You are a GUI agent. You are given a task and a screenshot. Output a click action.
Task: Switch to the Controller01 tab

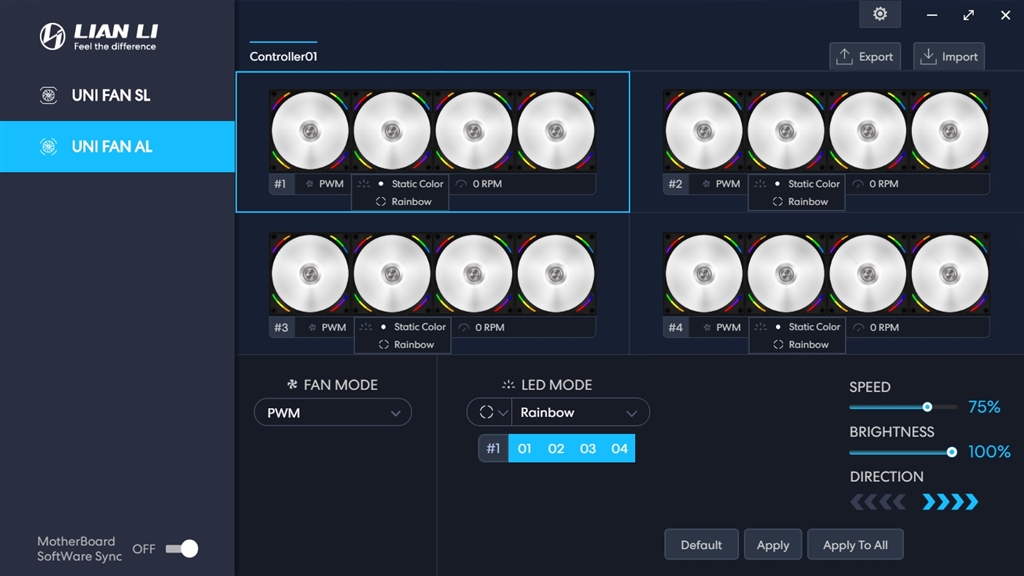pyautogui.click(x=283, y=56)
